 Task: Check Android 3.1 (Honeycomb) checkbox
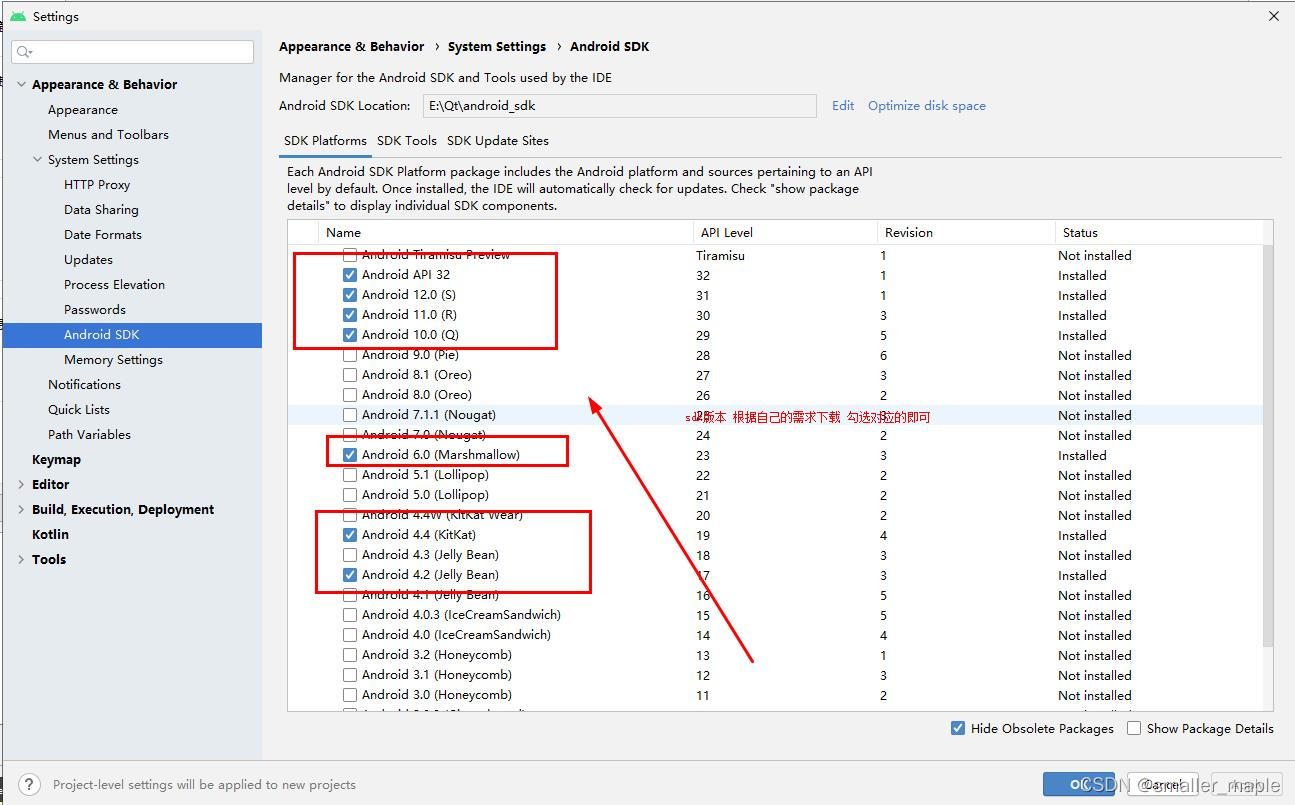(350, 675)
